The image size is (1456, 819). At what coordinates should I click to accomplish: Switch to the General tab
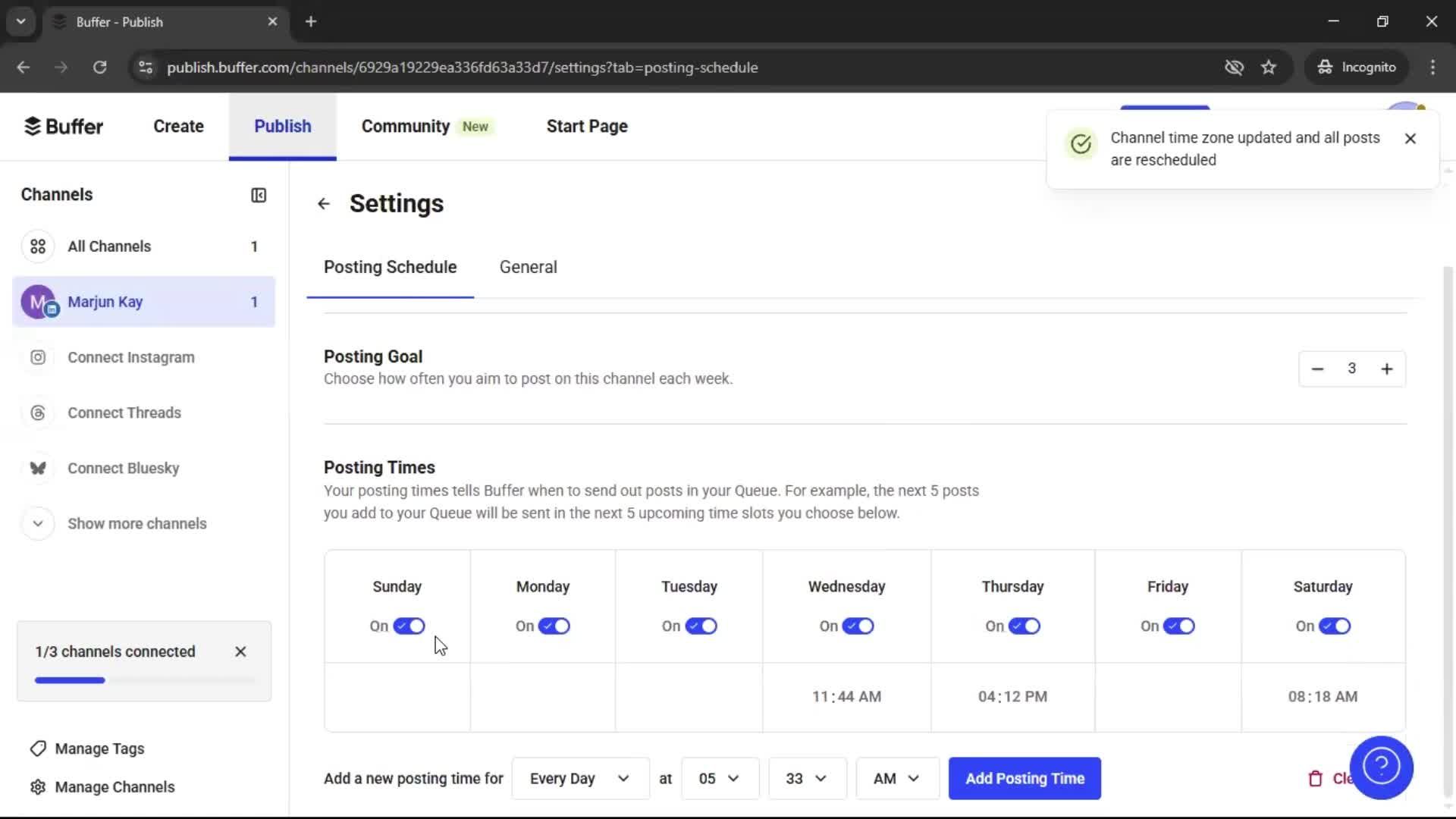[x=528, y=267]
